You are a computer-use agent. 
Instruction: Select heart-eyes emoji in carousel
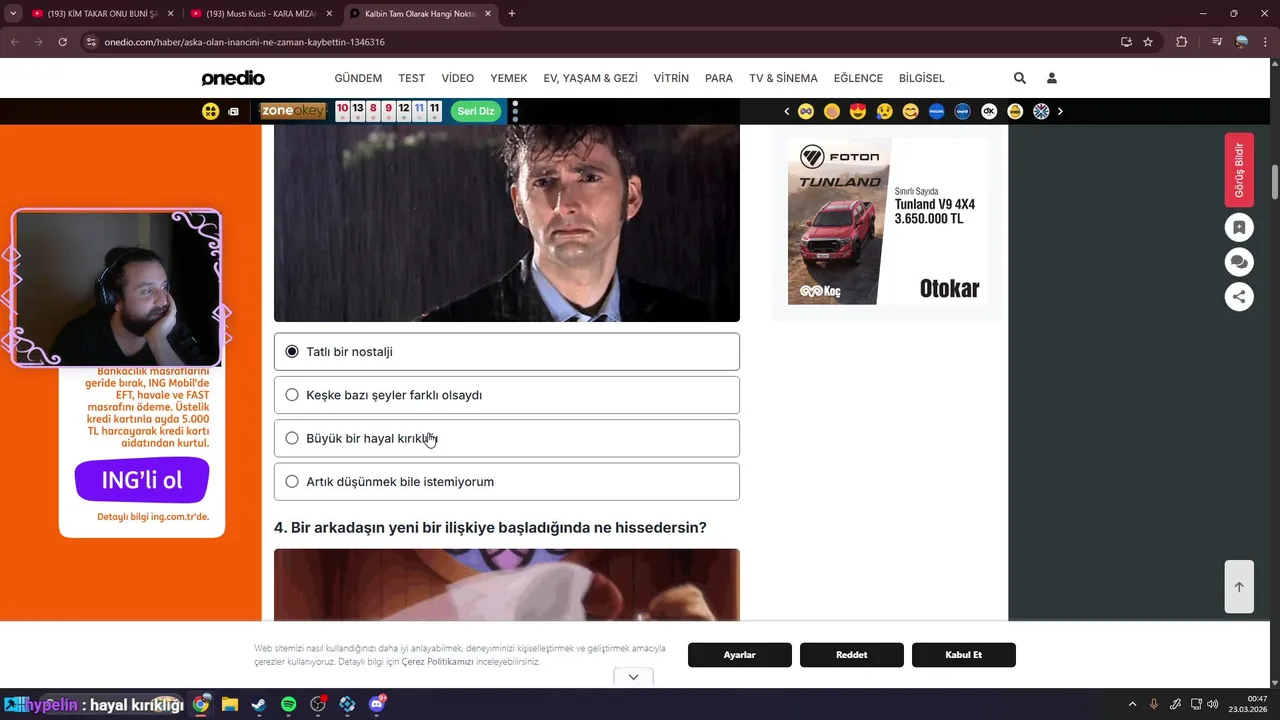858,111
